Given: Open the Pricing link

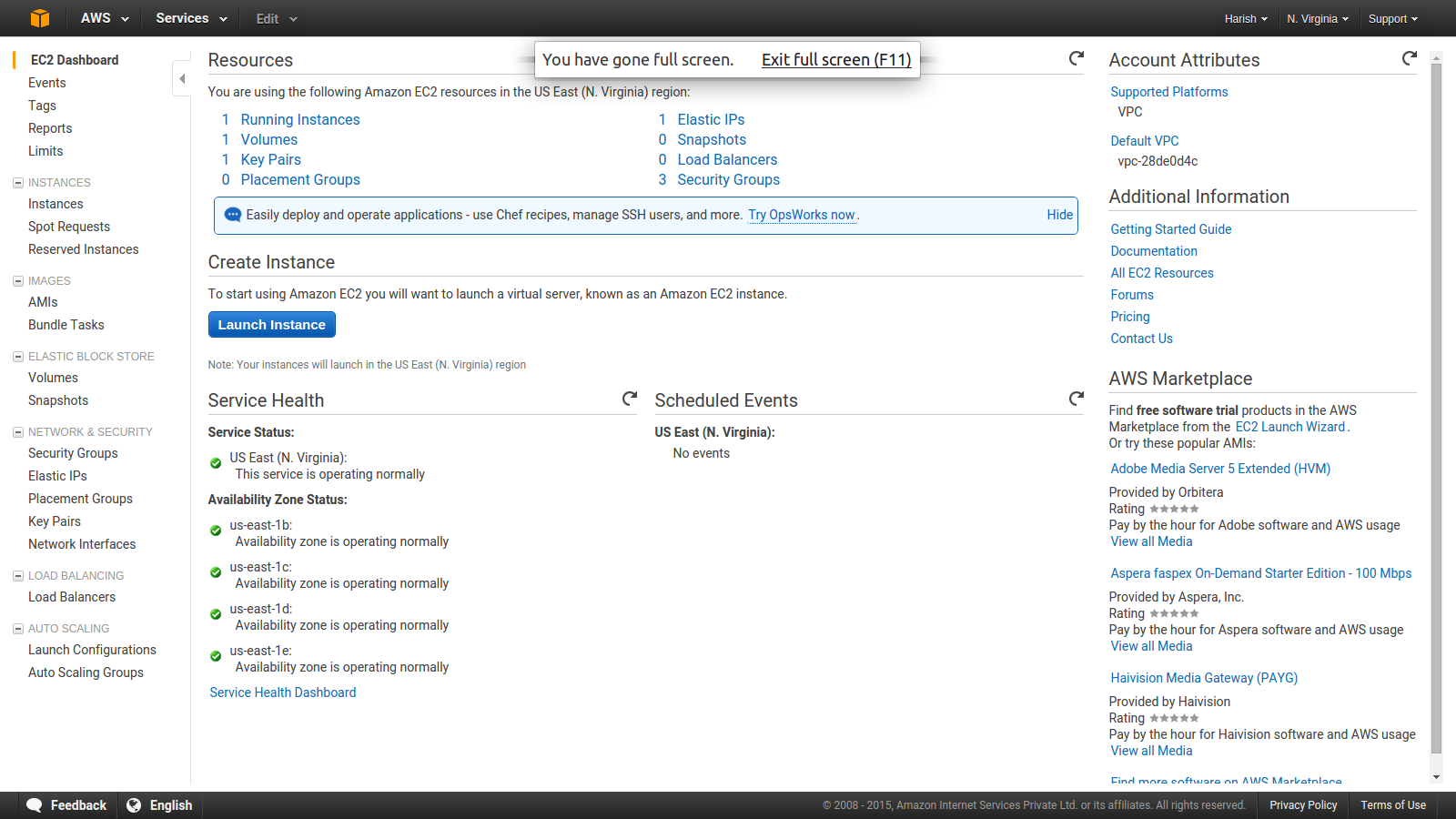Looking at the screenshot, I should click(x=1130, y=317).
